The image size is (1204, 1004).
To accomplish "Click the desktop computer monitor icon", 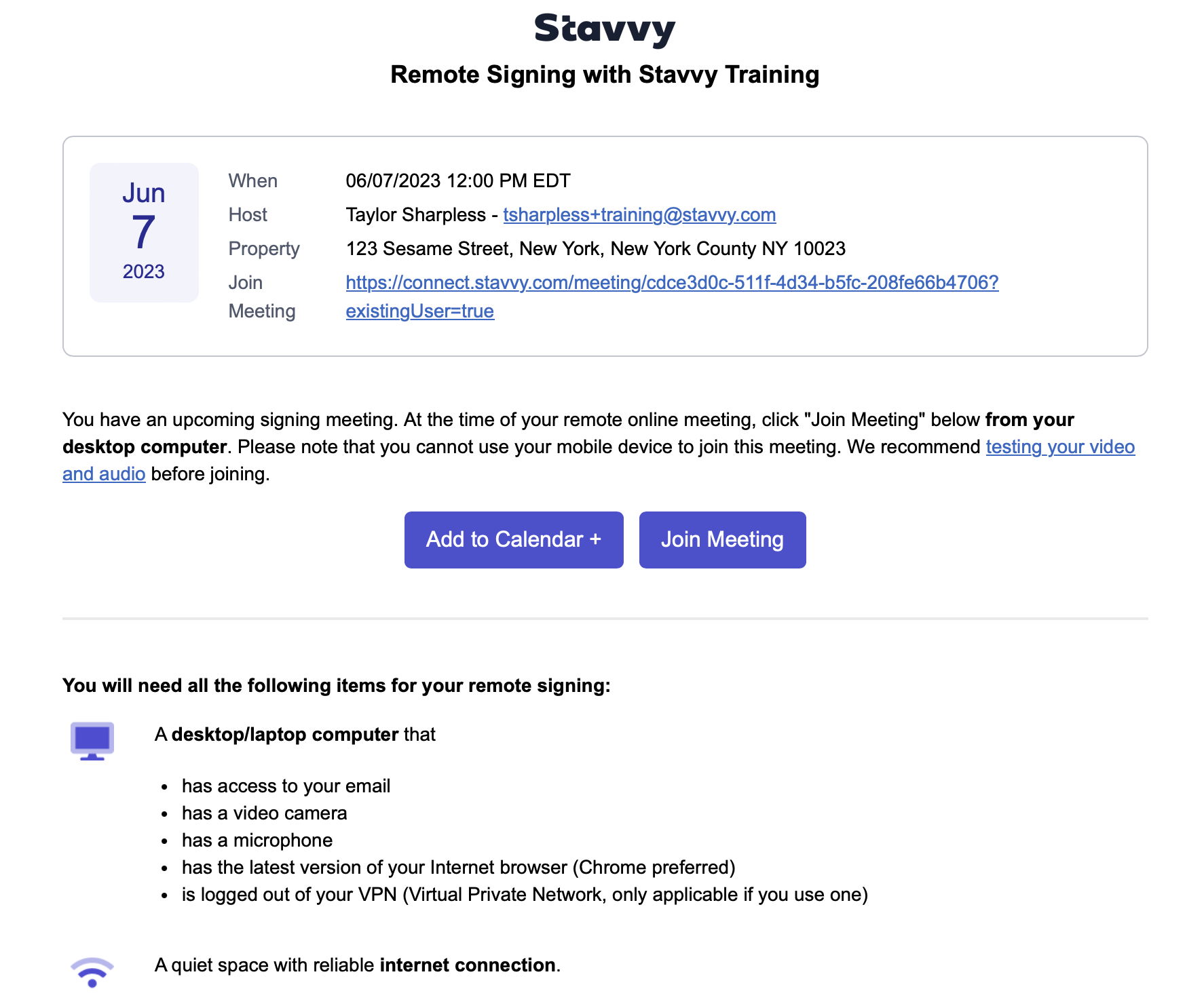I will pos(92,741).
